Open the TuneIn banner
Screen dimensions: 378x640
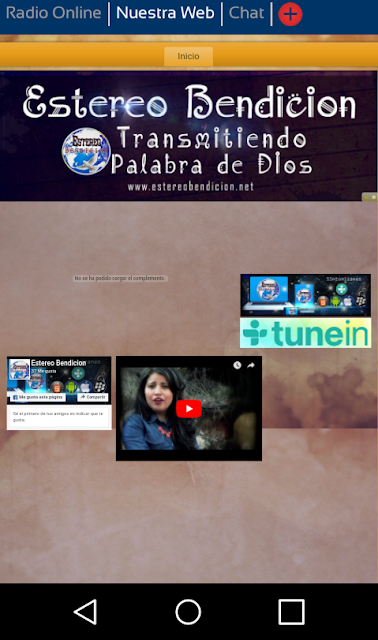pos(305,333)
